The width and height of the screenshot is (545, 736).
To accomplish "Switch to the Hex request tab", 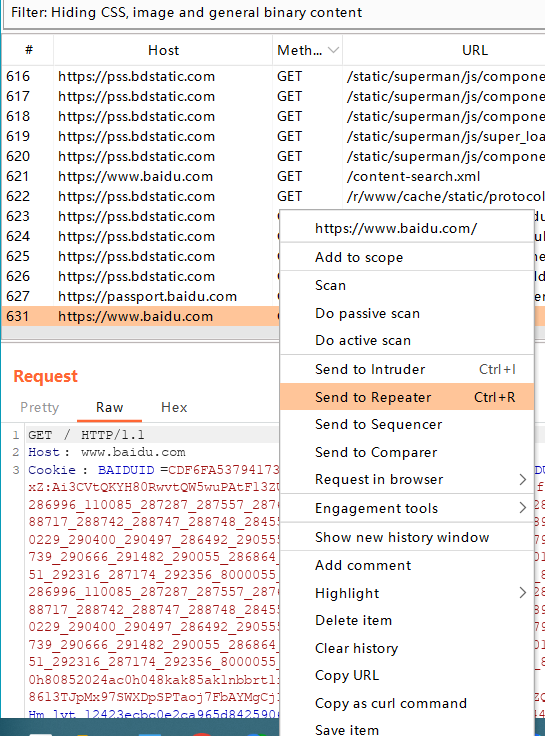I will (x=174, y=407).
